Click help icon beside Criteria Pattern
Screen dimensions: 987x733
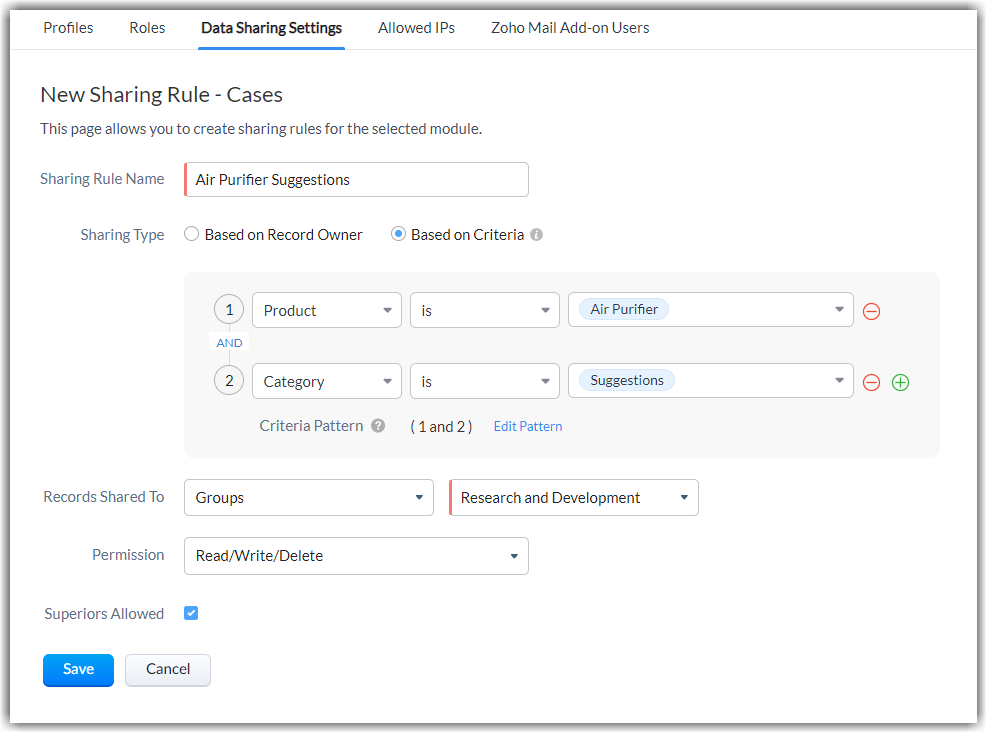point(378,426)
